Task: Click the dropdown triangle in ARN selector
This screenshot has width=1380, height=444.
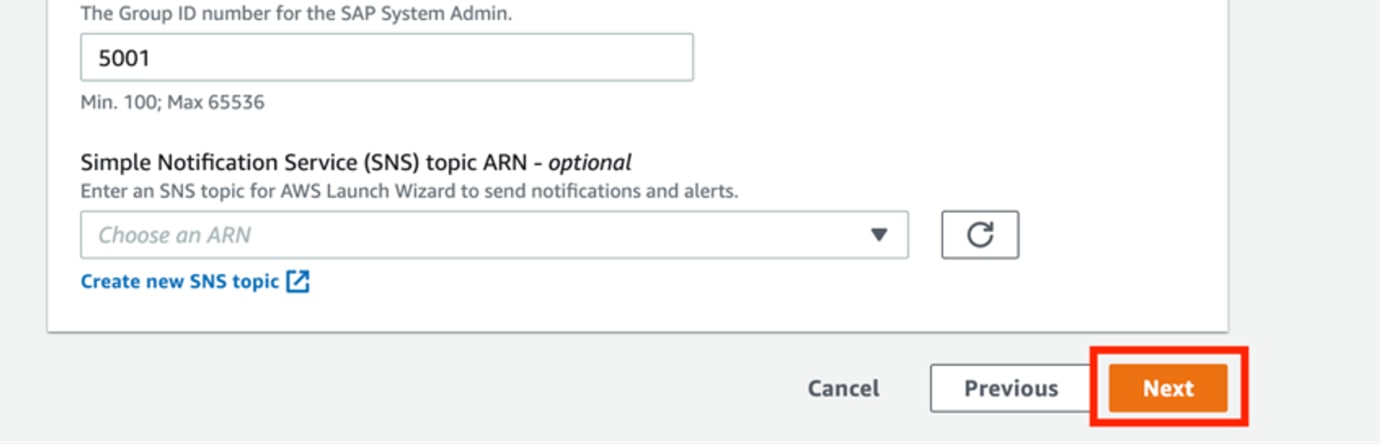Action: click(x=879, y=235)
